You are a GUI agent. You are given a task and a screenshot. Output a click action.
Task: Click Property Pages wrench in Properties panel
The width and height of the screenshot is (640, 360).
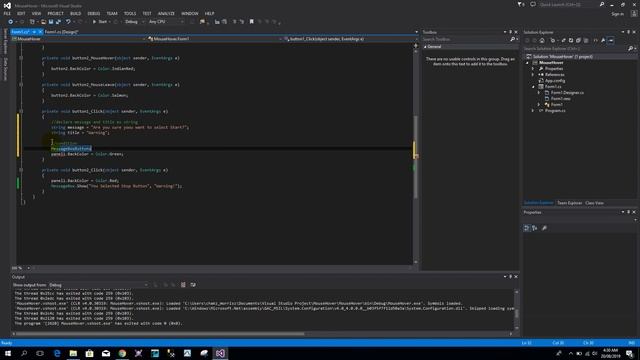click(x=544, y=228)
